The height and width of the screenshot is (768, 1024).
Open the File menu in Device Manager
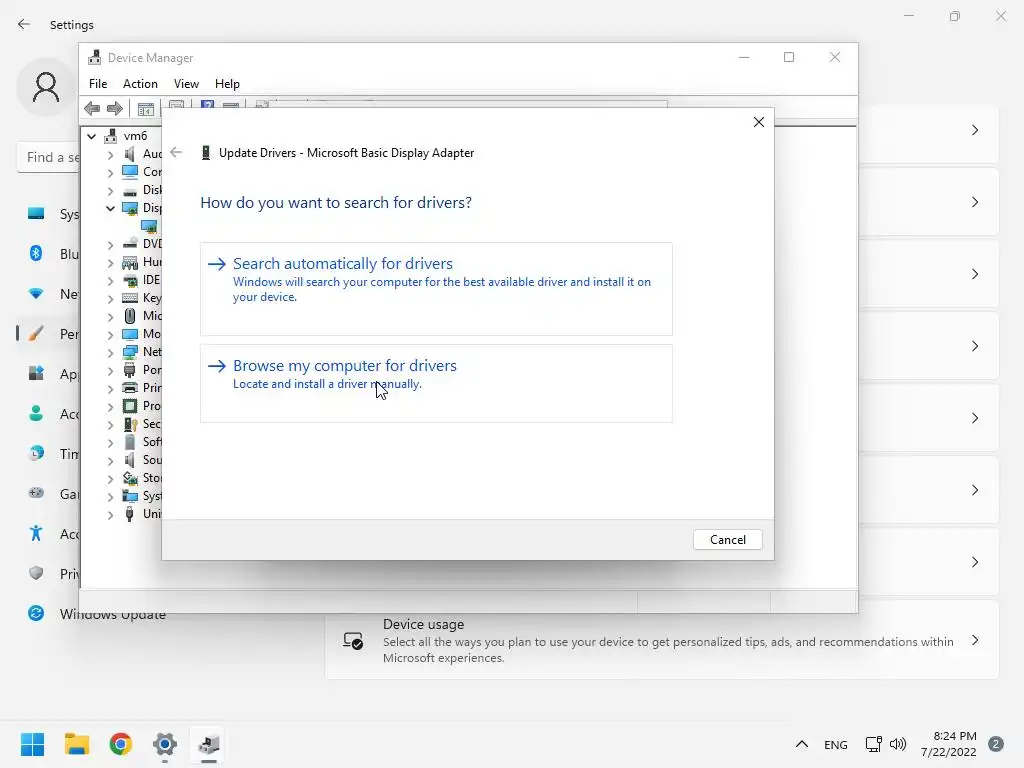click(98, 84)
